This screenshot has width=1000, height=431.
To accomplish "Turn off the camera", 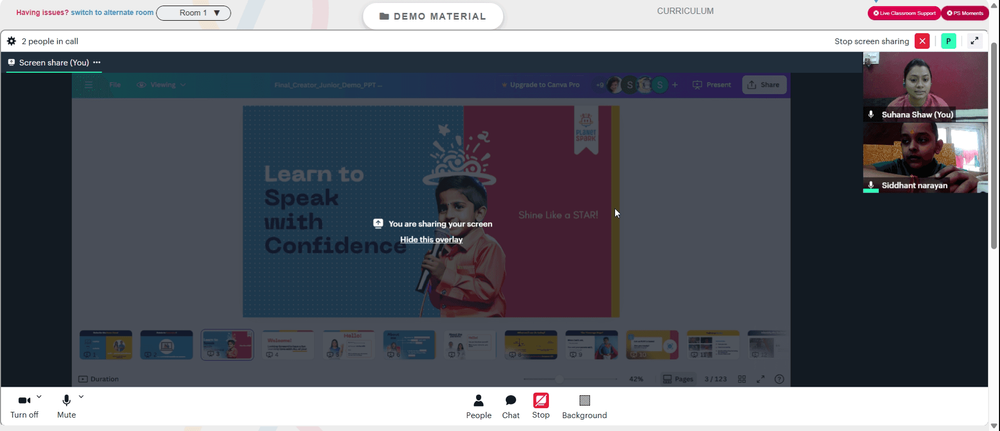I will (24, 406).
